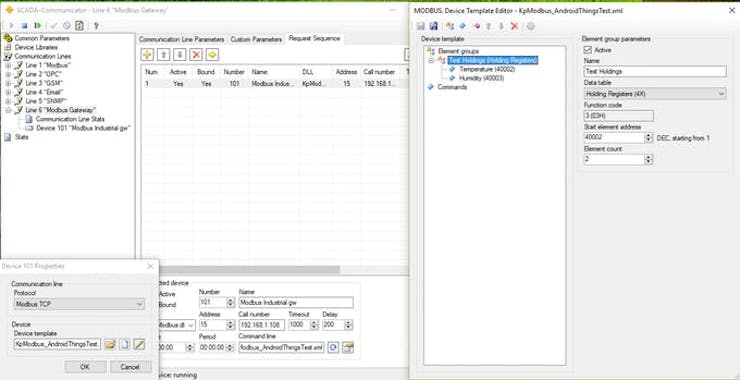Click the yellow add device button

(147, 55)
